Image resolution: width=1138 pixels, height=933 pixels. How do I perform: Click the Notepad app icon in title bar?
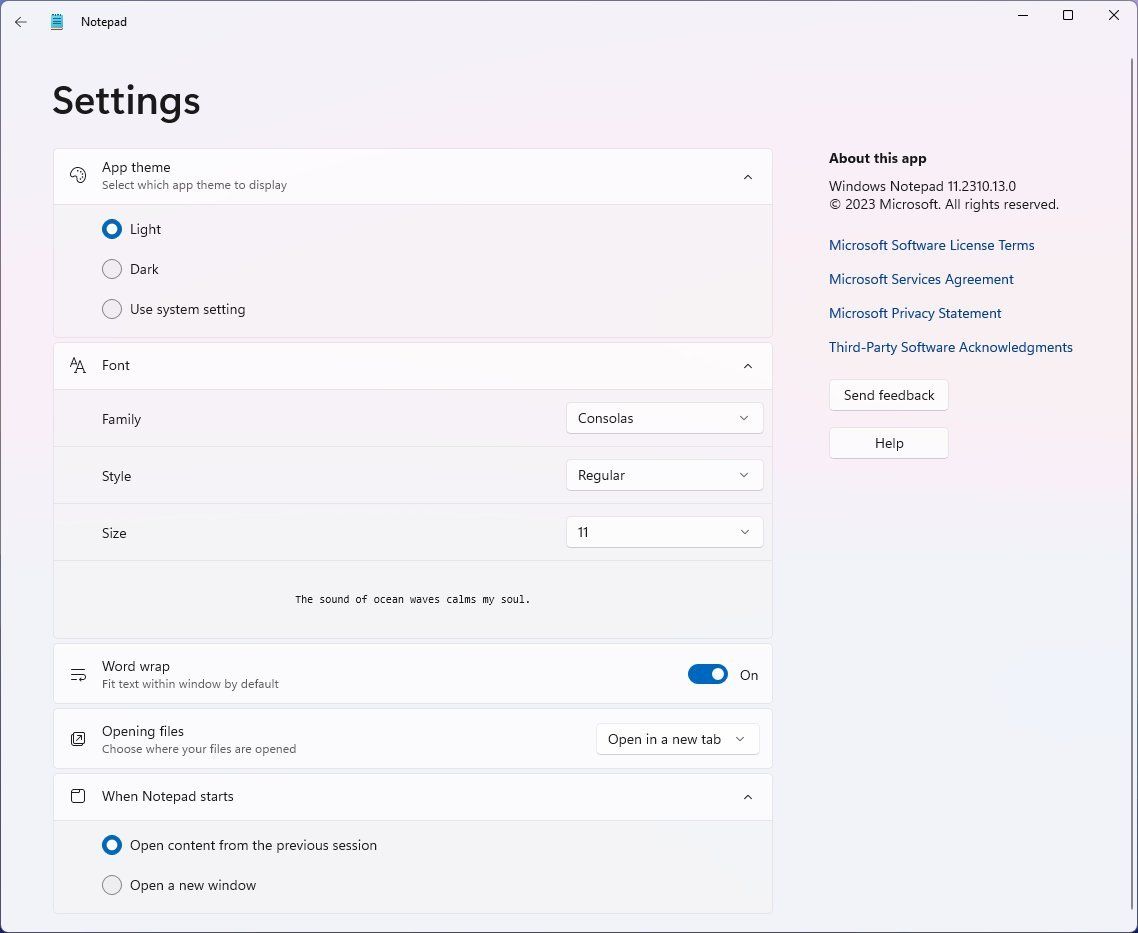[57, 22]
